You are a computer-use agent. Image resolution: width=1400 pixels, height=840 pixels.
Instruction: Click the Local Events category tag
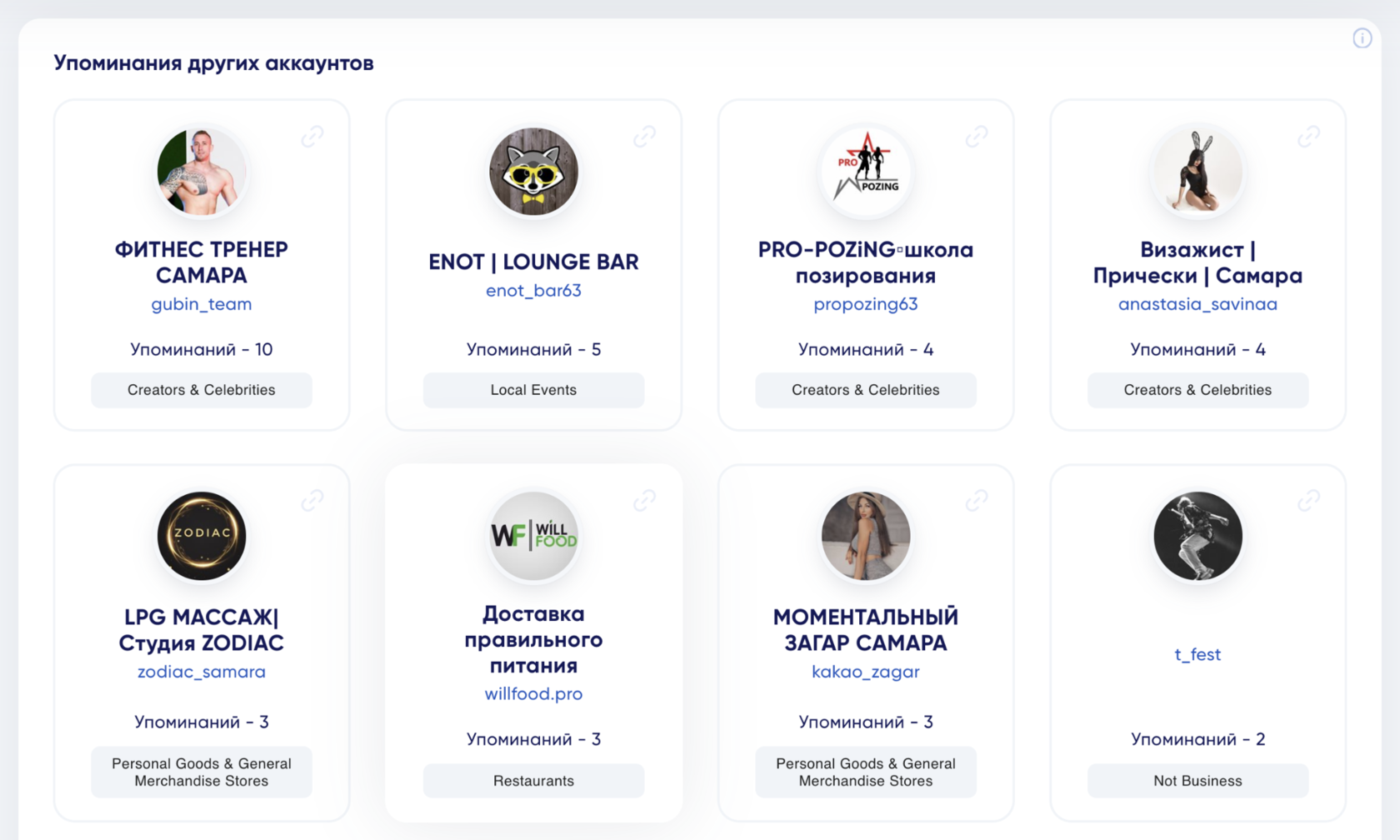pos(533,390)
